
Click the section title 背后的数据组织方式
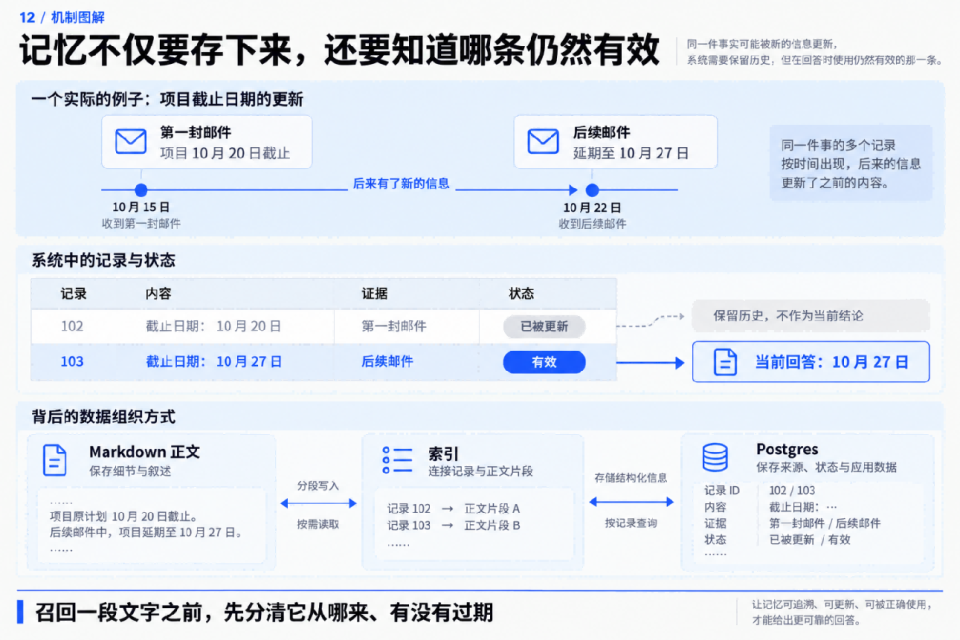tap(103, 417)
